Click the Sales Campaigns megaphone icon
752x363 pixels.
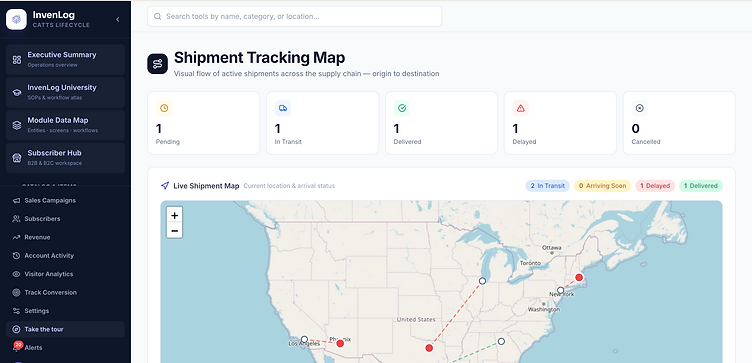[16, 200]
